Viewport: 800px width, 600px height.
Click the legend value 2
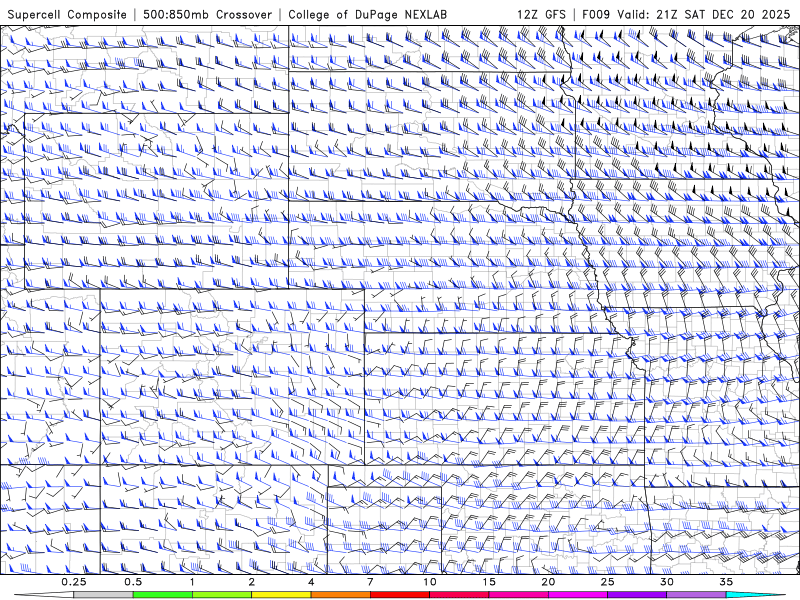click(252, 582)
